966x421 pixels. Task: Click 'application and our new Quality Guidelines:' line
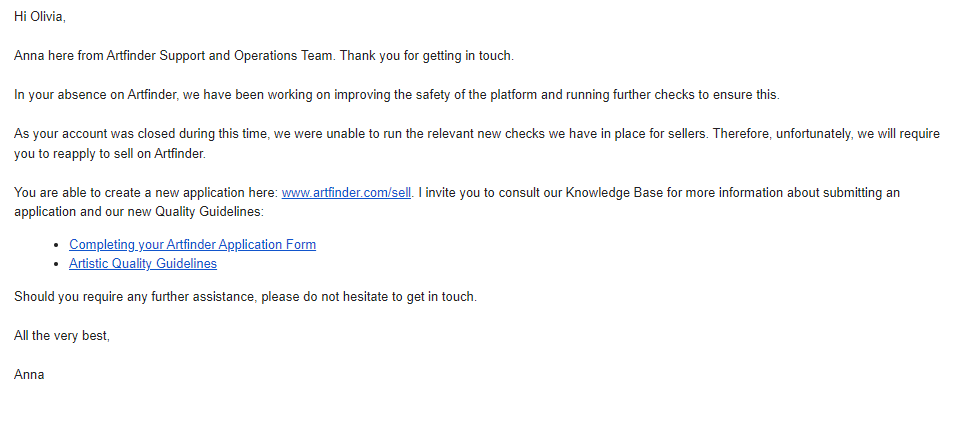pos(139,211)
